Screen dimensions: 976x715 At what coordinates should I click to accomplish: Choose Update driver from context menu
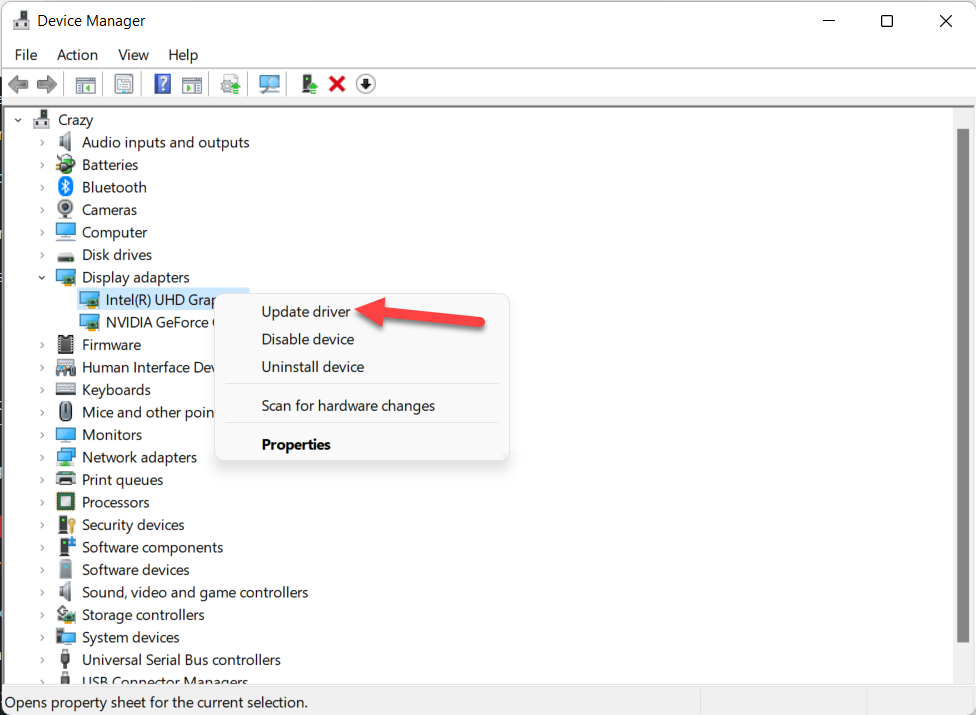pyautogui.click(x=306, y=311)
